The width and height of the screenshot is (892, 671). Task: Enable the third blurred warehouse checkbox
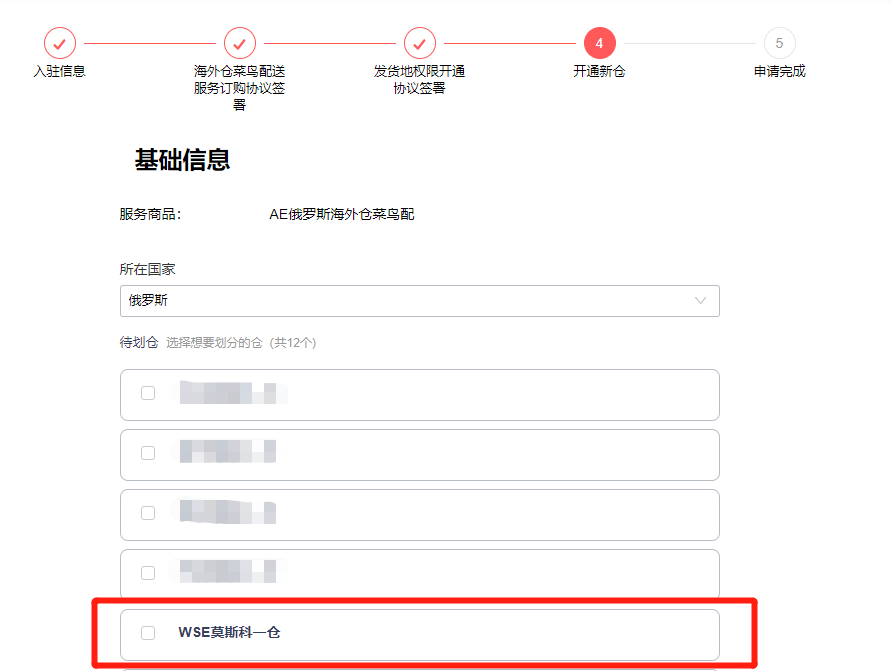pyautogui.click(x=148, y=513)
